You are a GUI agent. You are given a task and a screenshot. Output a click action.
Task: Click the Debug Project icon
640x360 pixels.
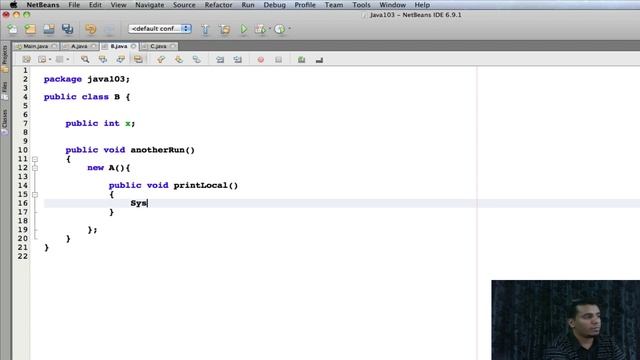(260, 29)
